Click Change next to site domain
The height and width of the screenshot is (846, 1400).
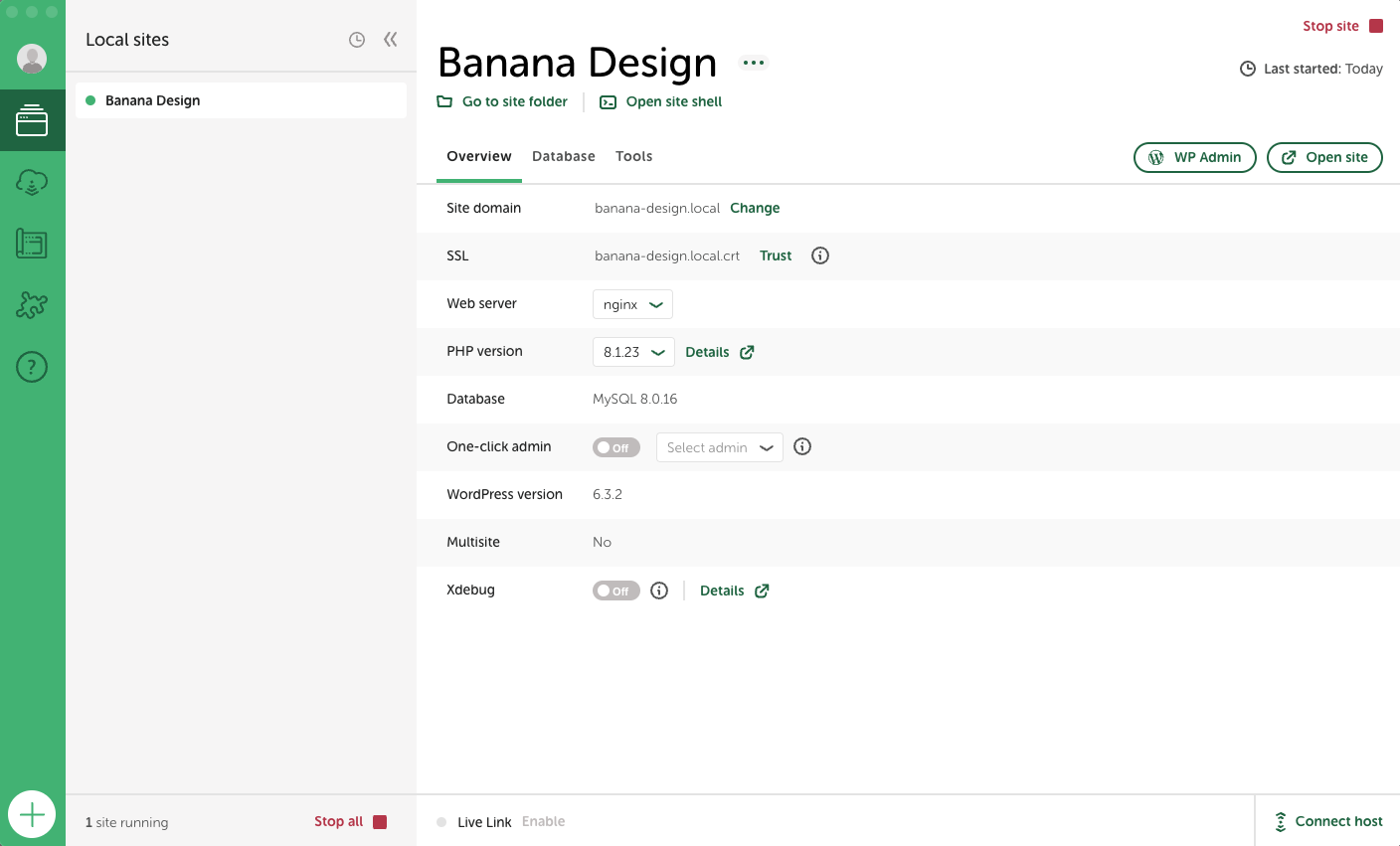(x=755, y=208)
